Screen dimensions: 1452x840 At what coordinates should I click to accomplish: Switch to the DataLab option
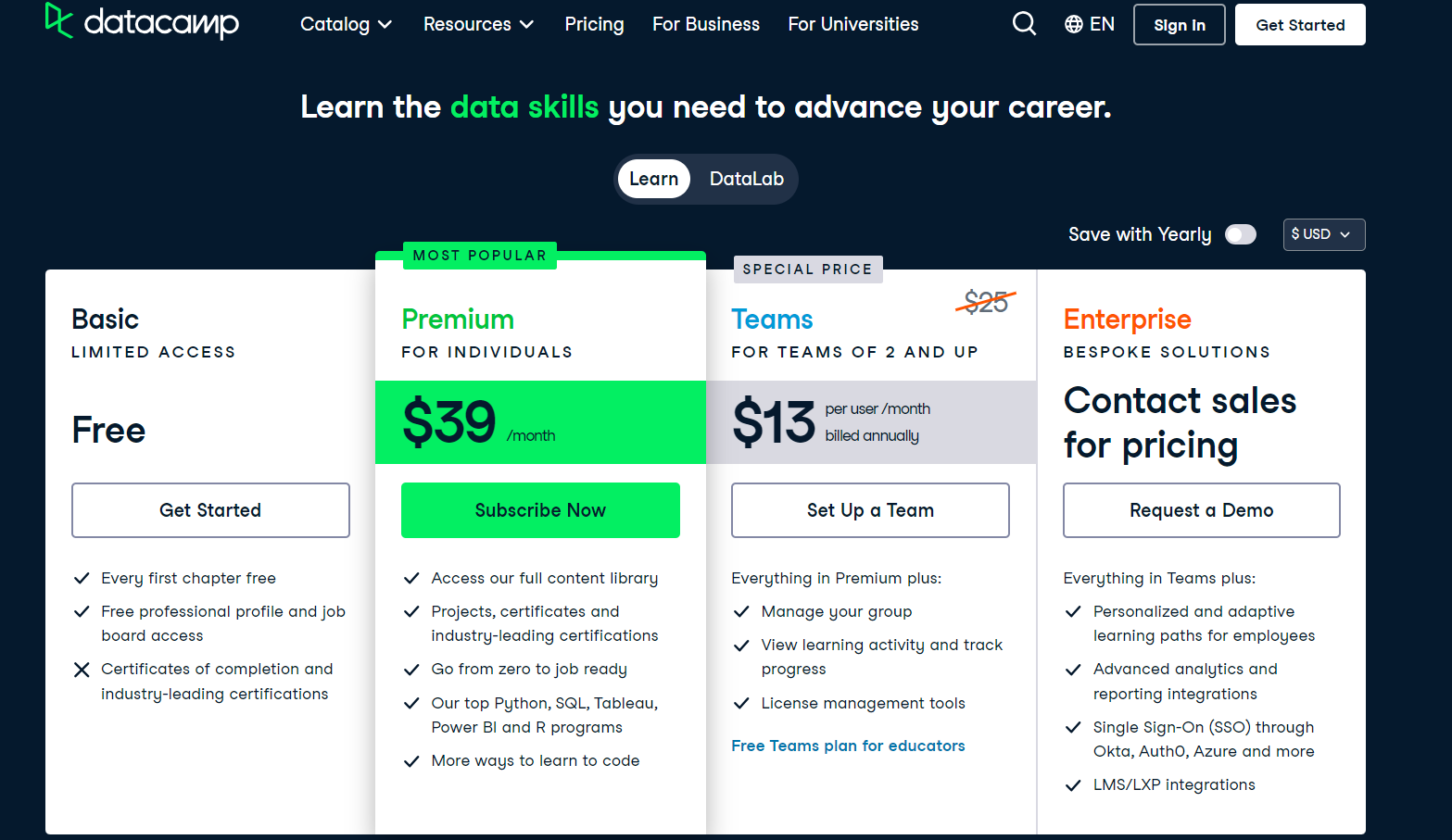pos(746,179)
